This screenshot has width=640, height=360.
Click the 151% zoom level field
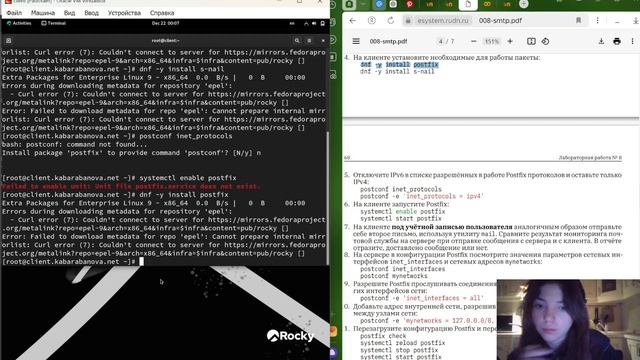tap(491, 41)
